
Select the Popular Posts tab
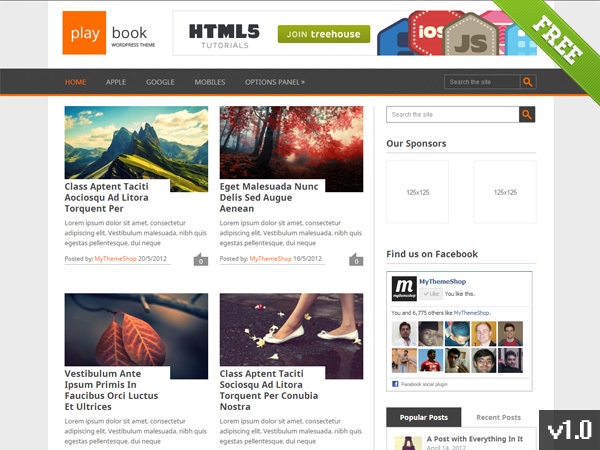[424, 417]
